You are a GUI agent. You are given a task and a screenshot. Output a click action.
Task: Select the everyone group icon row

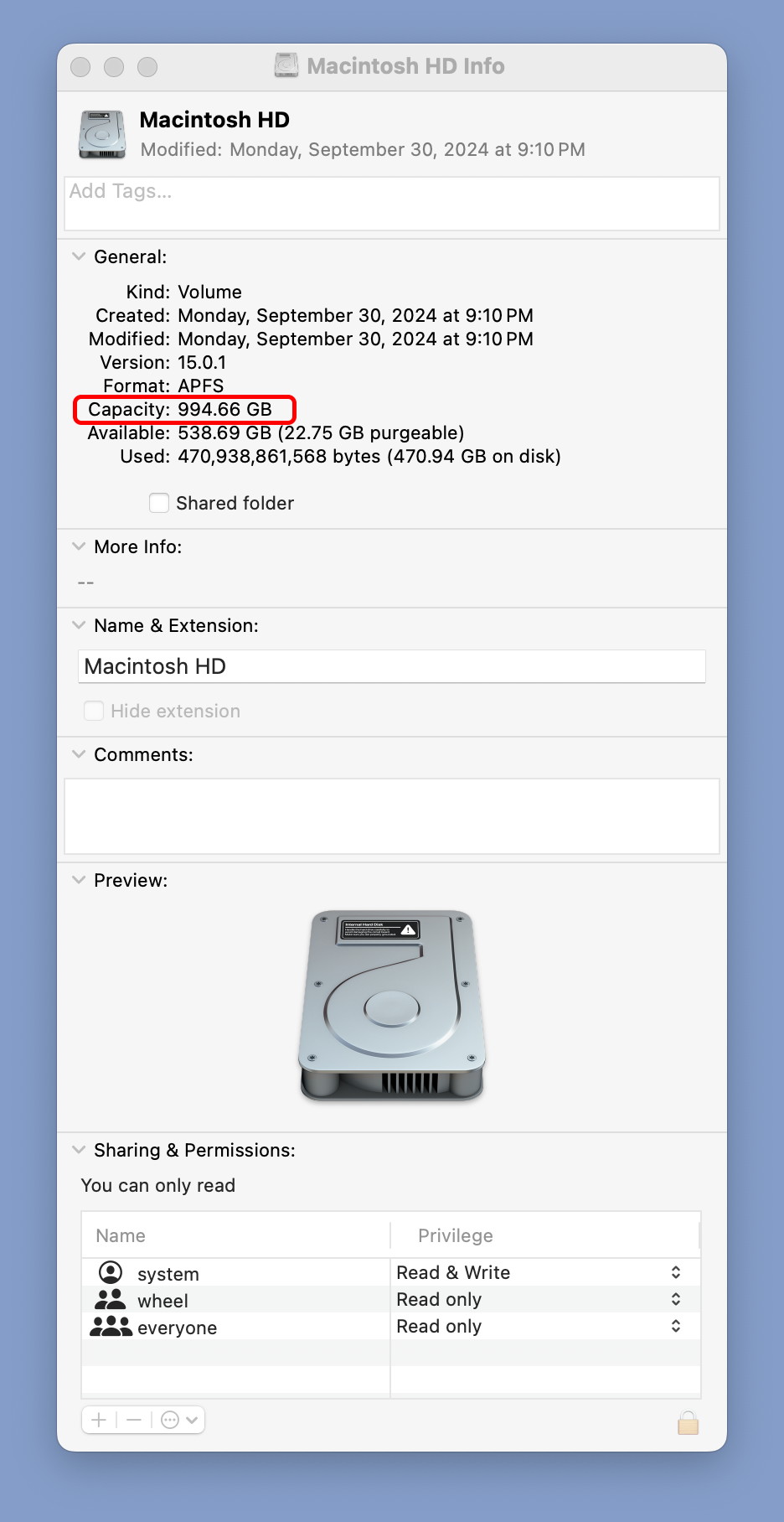235,1327
